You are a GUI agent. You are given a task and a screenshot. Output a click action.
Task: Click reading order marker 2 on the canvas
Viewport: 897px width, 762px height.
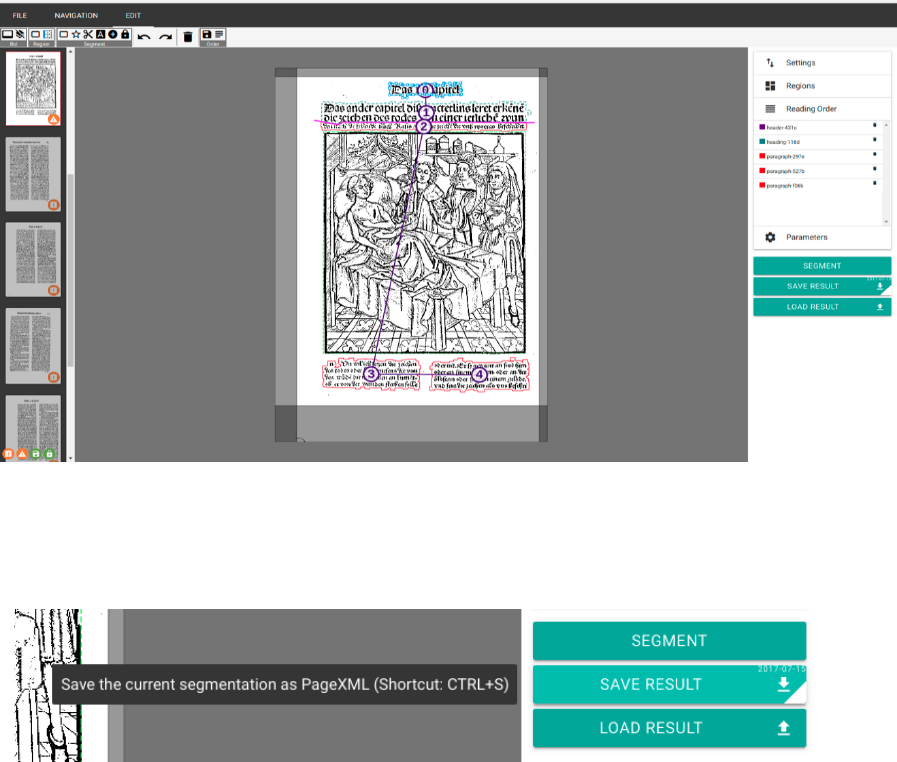(423, 126)
